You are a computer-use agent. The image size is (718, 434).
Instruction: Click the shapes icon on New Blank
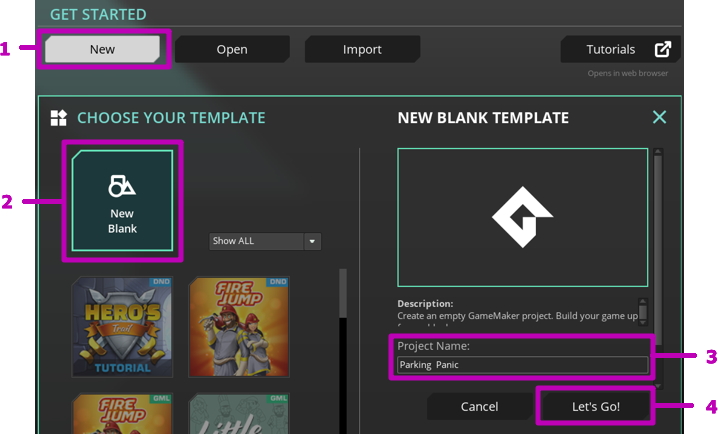(x=121, y=186)
